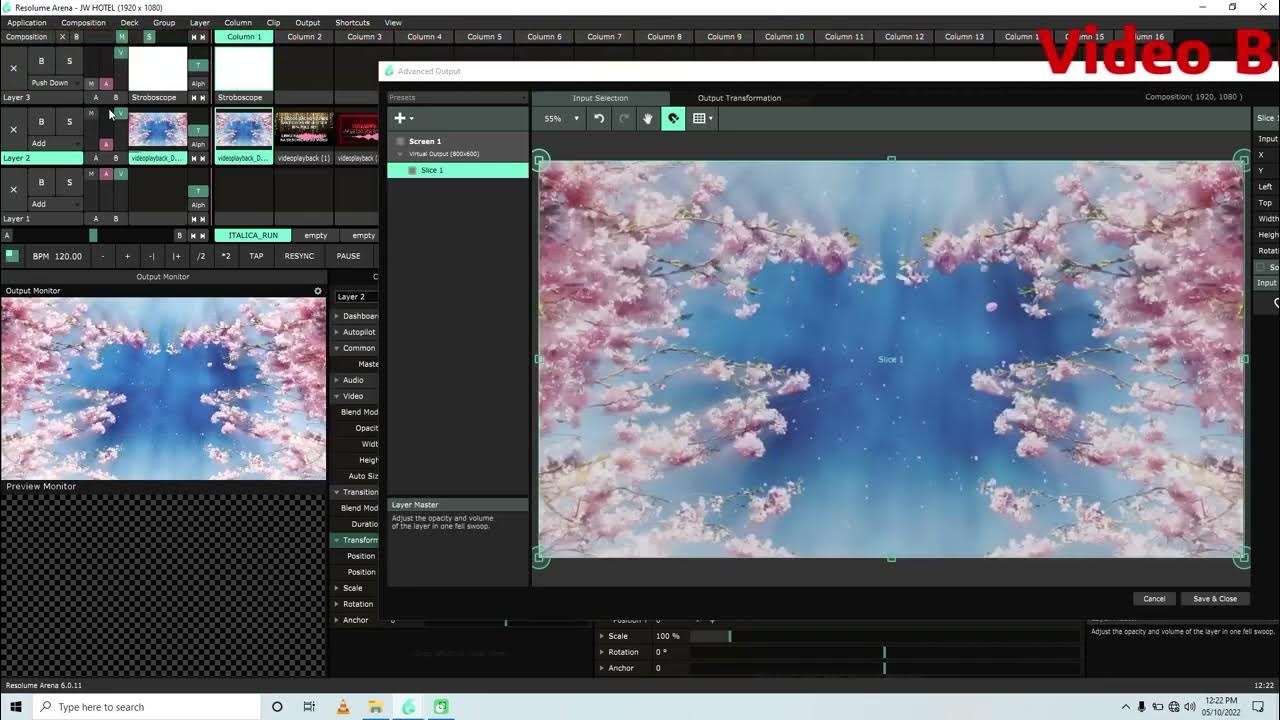Toggle the Screen 1 checkbox
The width and height of the screenshot is (1280, 720).
[x=401, y=141]
